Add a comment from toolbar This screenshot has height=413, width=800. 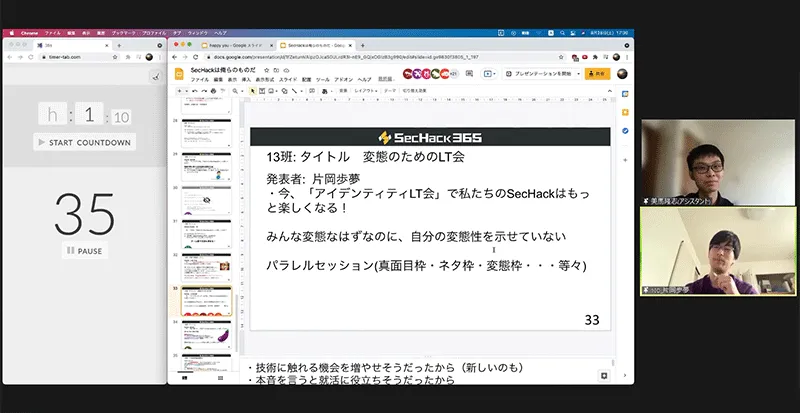pos(312,91)
